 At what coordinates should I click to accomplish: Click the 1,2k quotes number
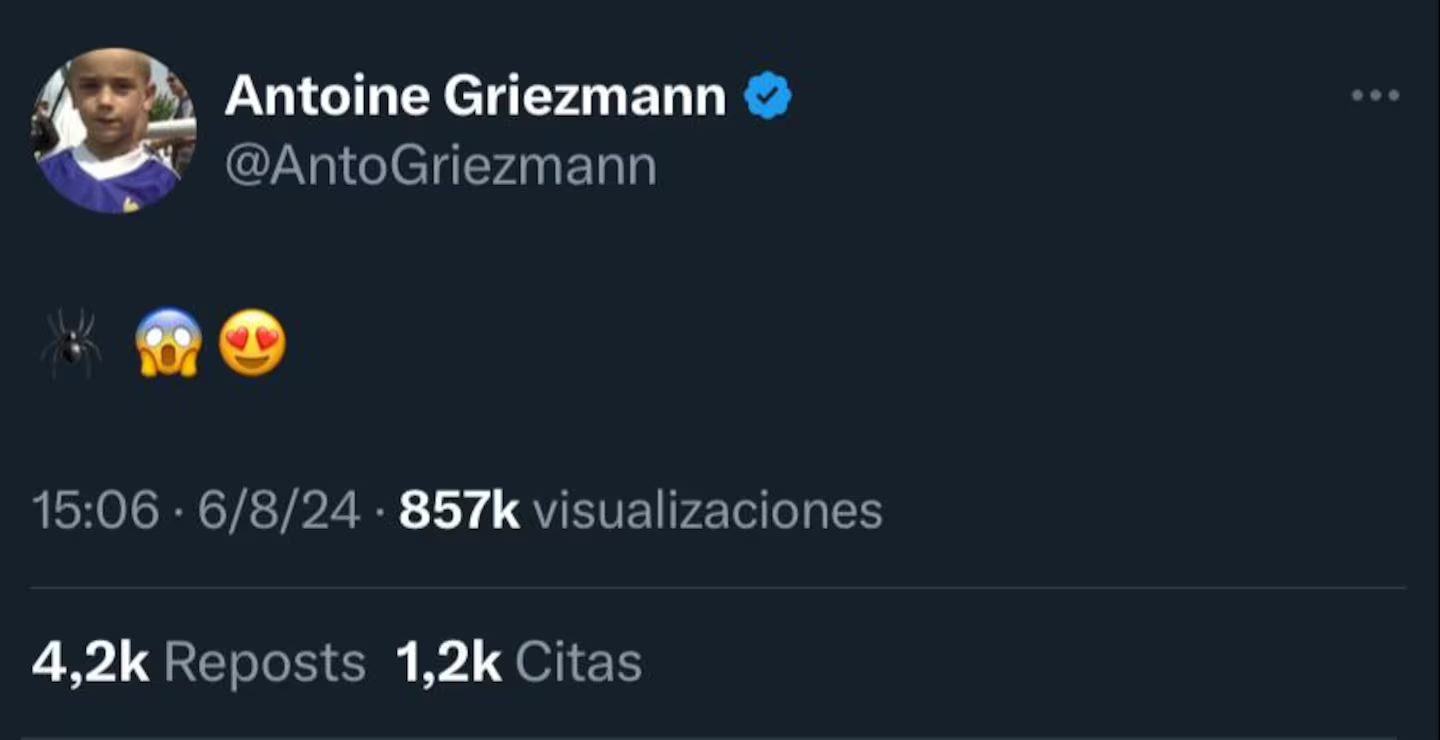pyautogui.click(x=449, y=662)
